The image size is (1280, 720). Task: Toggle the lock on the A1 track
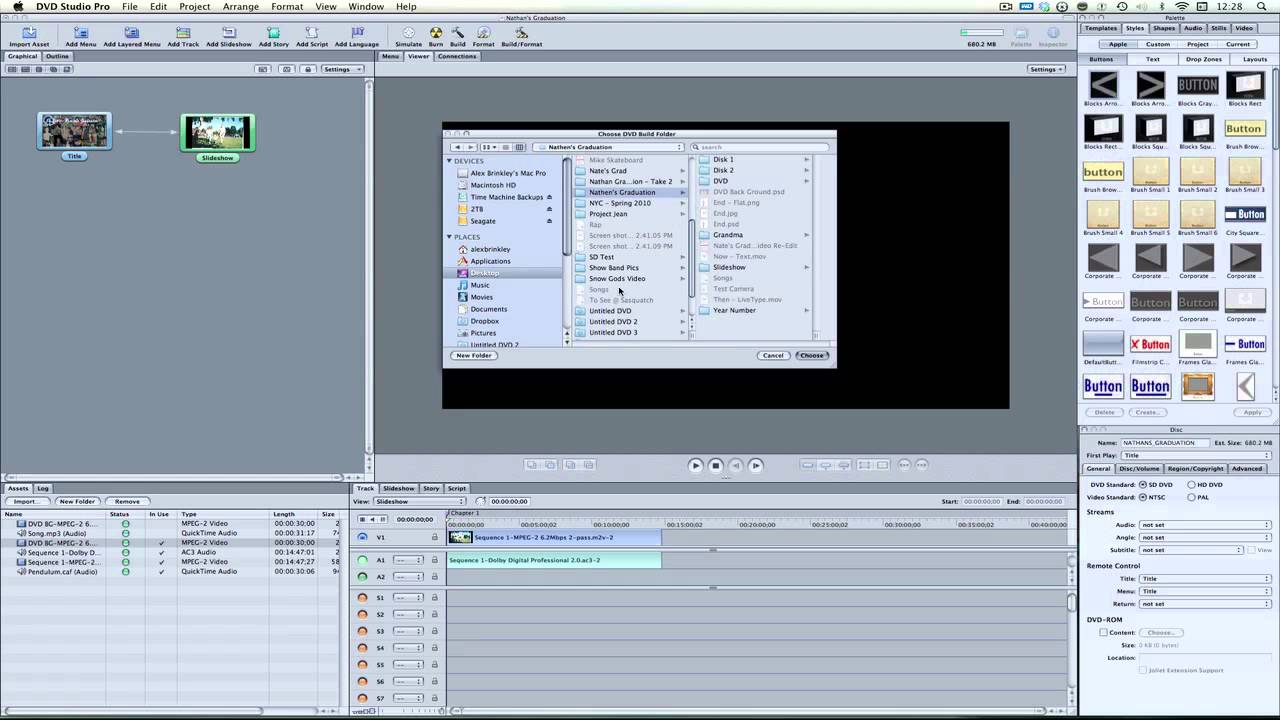(435, 560)
